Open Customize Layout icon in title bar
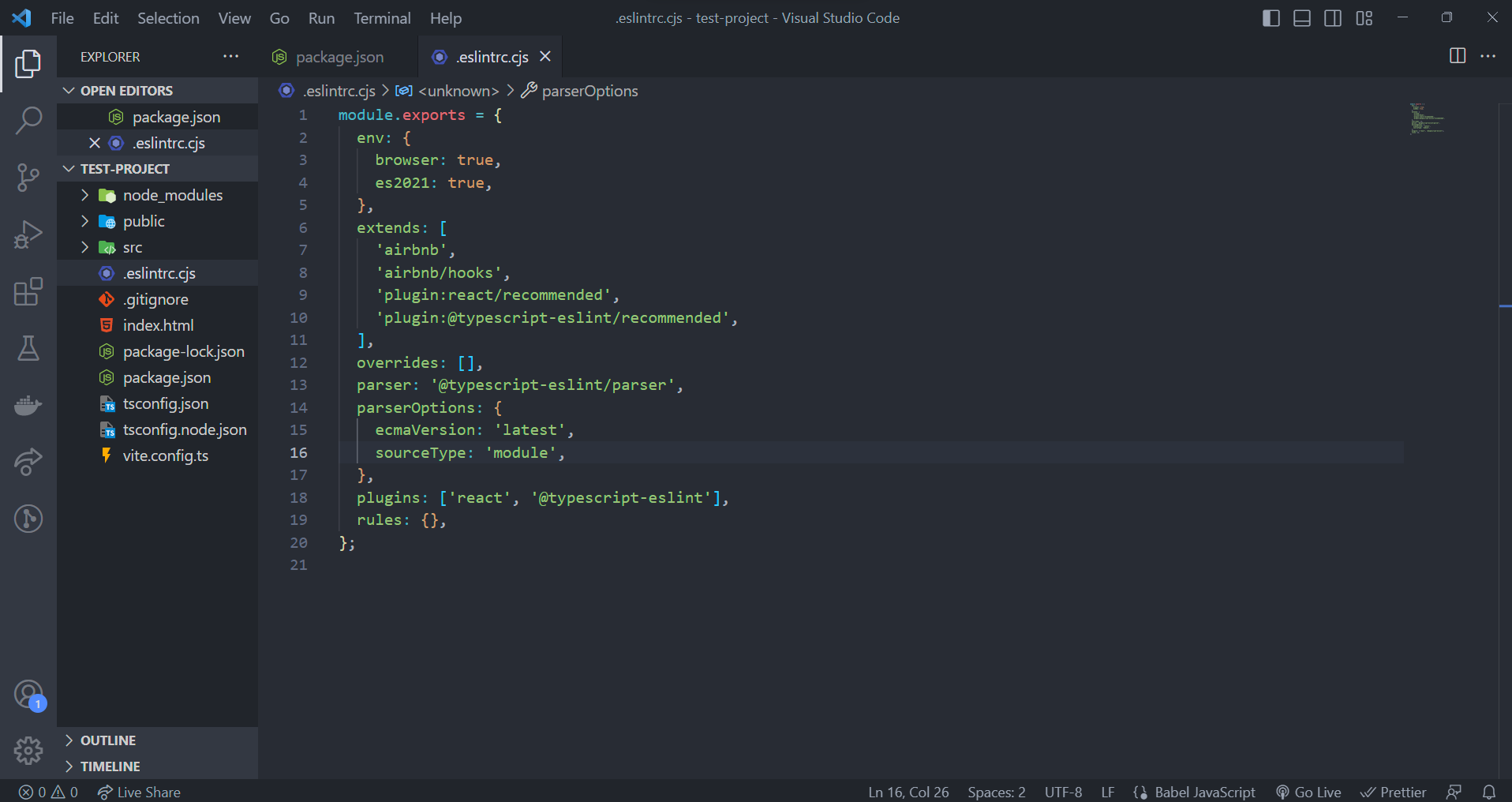 coord(1364,17)
